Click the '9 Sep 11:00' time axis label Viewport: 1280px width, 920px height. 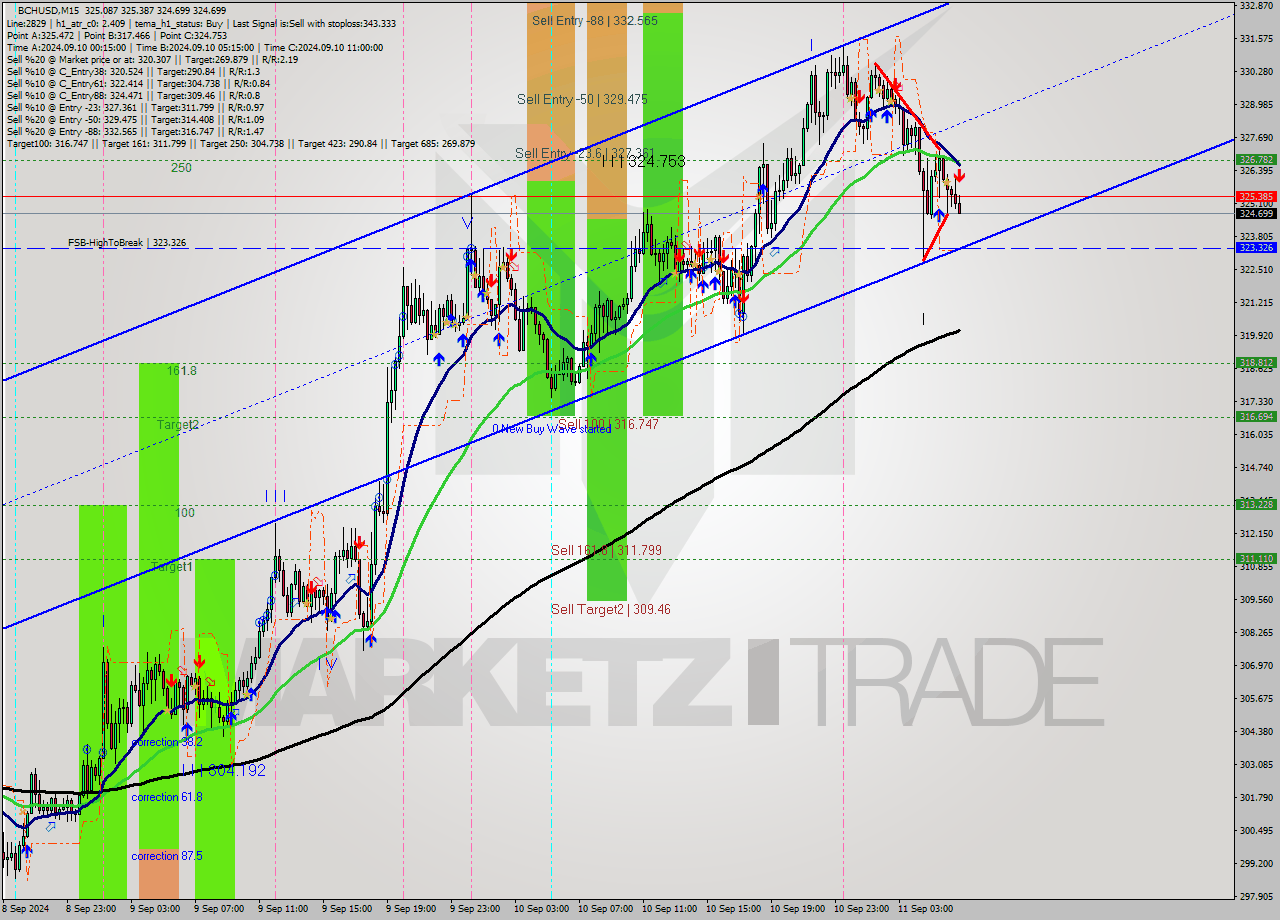(x=283, y=909)
